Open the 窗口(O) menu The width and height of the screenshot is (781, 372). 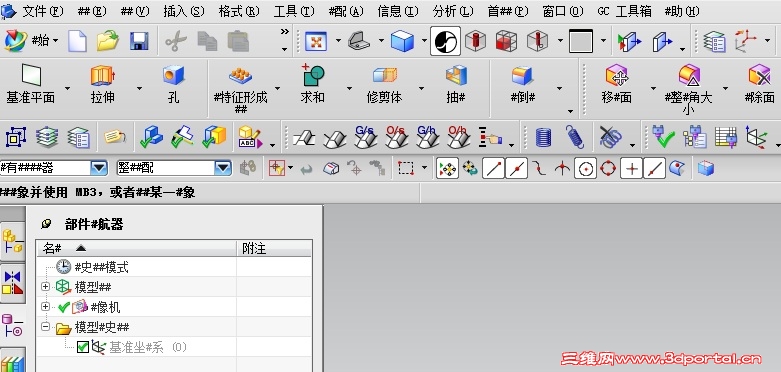click(x=562, y=11)
